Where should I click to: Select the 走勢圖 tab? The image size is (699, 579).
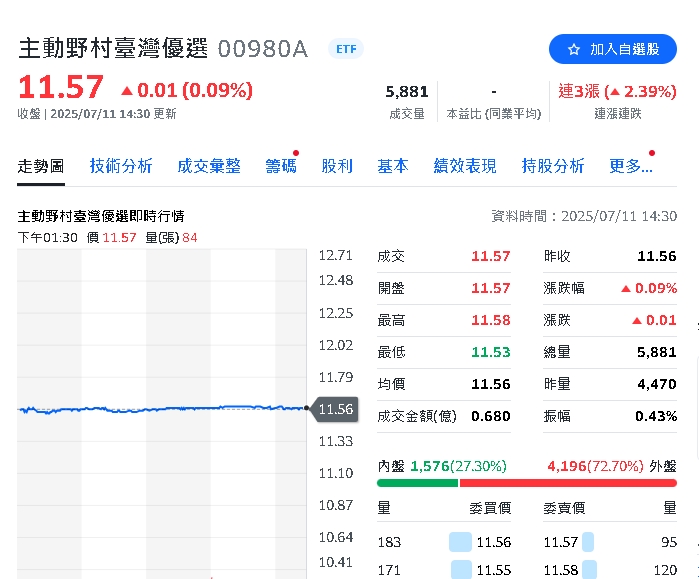coord(41,166)
